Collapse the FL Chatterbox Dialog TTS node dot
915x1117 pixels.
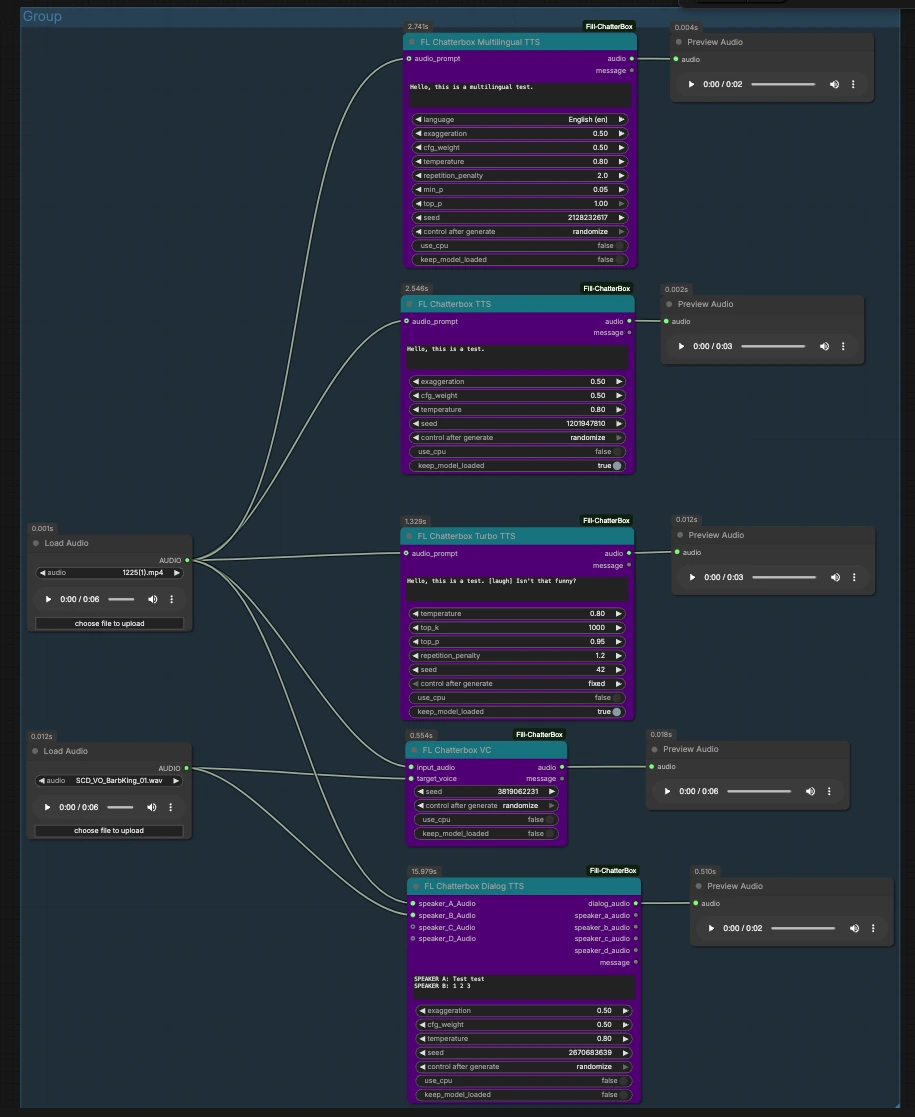click(x=416, y=886)
